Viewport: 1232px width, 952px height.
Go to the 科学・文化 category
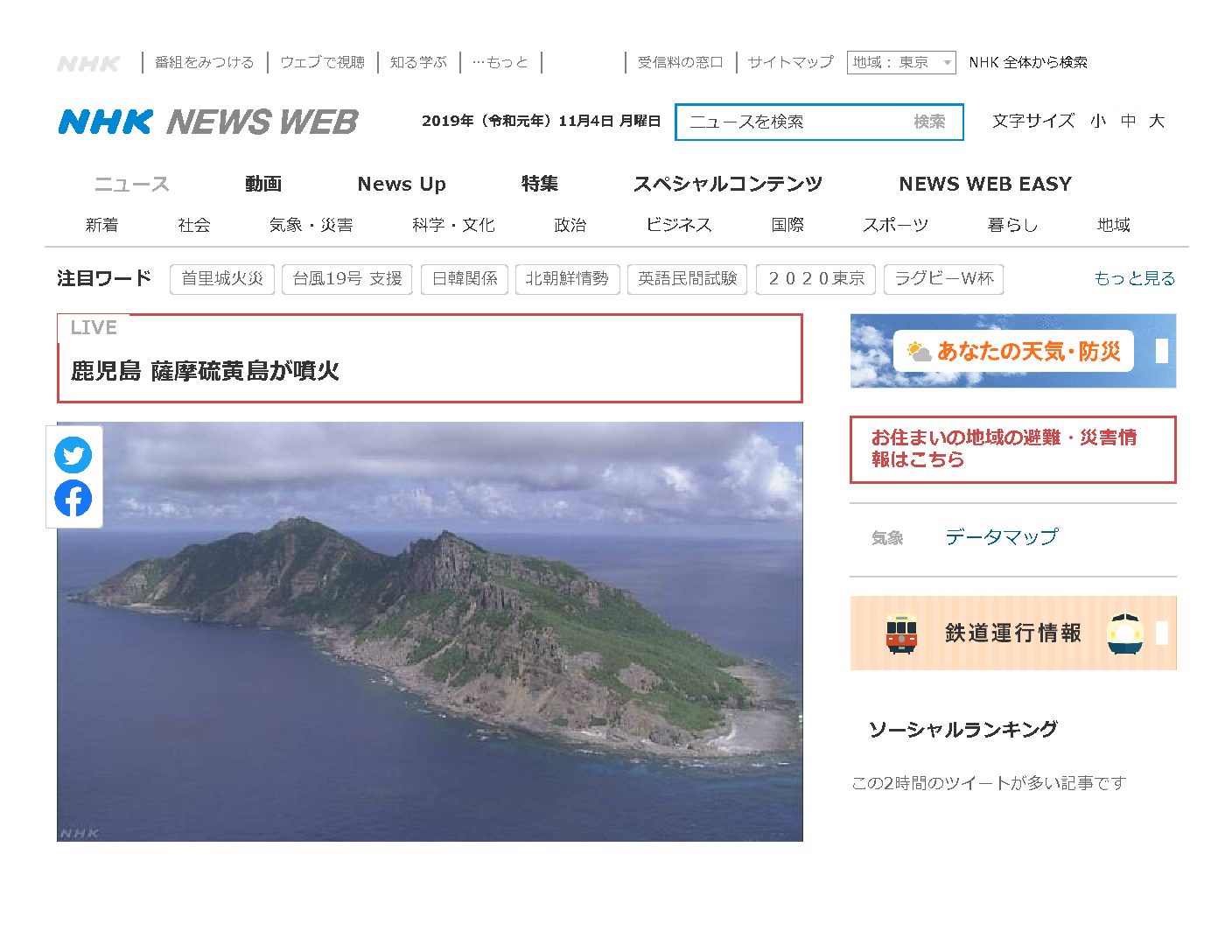click(x=453, y=225)
